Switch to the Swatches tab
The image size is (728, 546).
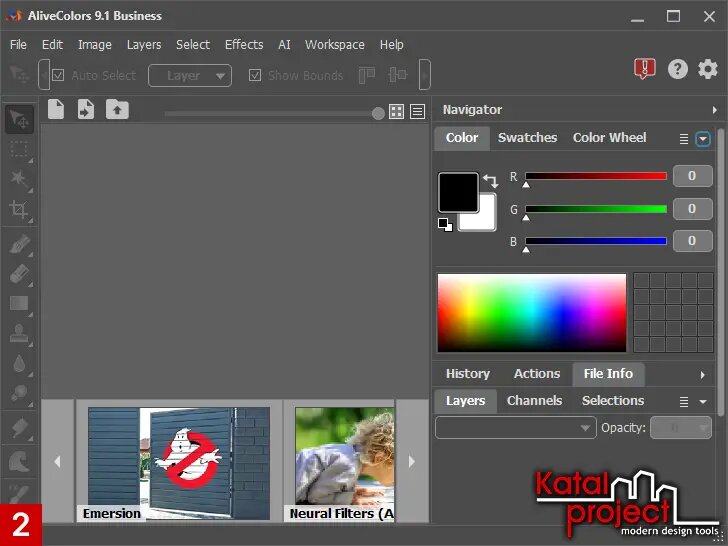527,138
